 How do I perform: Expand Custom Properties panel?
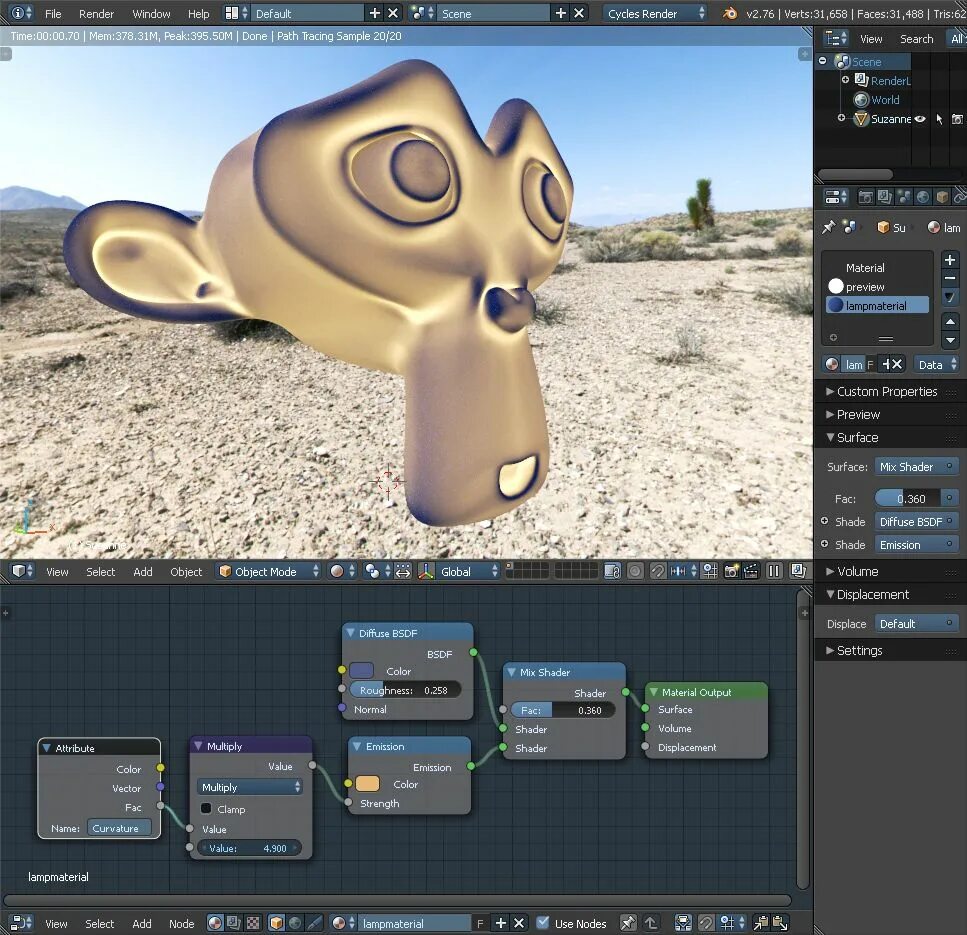pos(887,392)
